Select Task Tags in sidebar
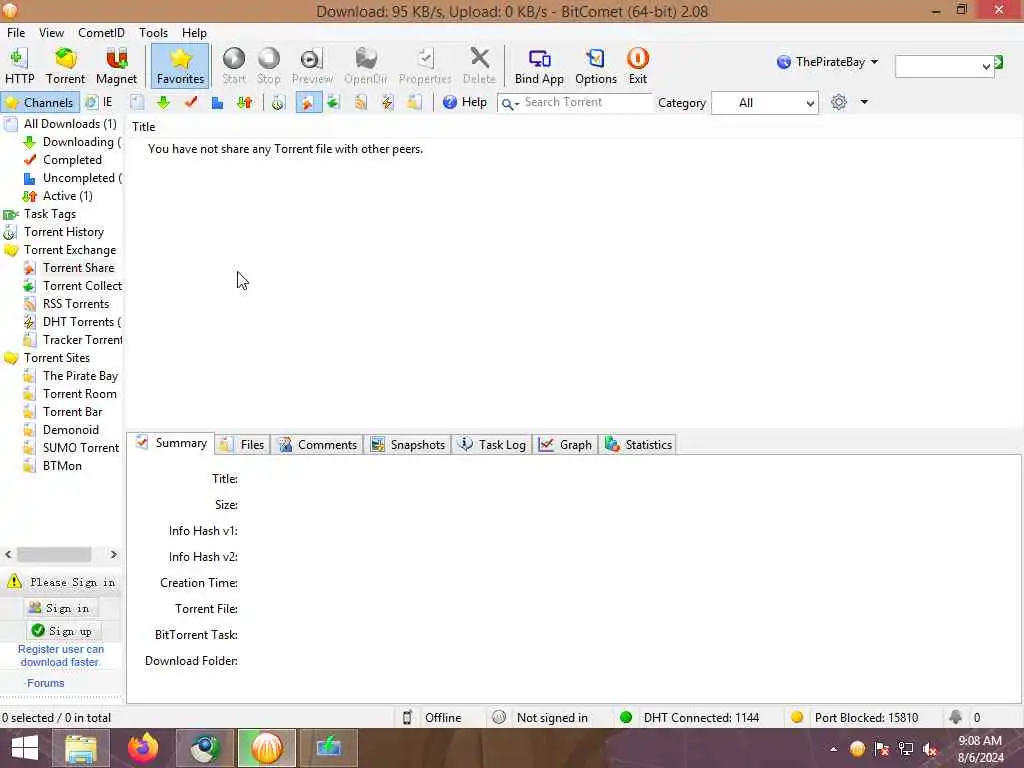 [x=50, y=214]
